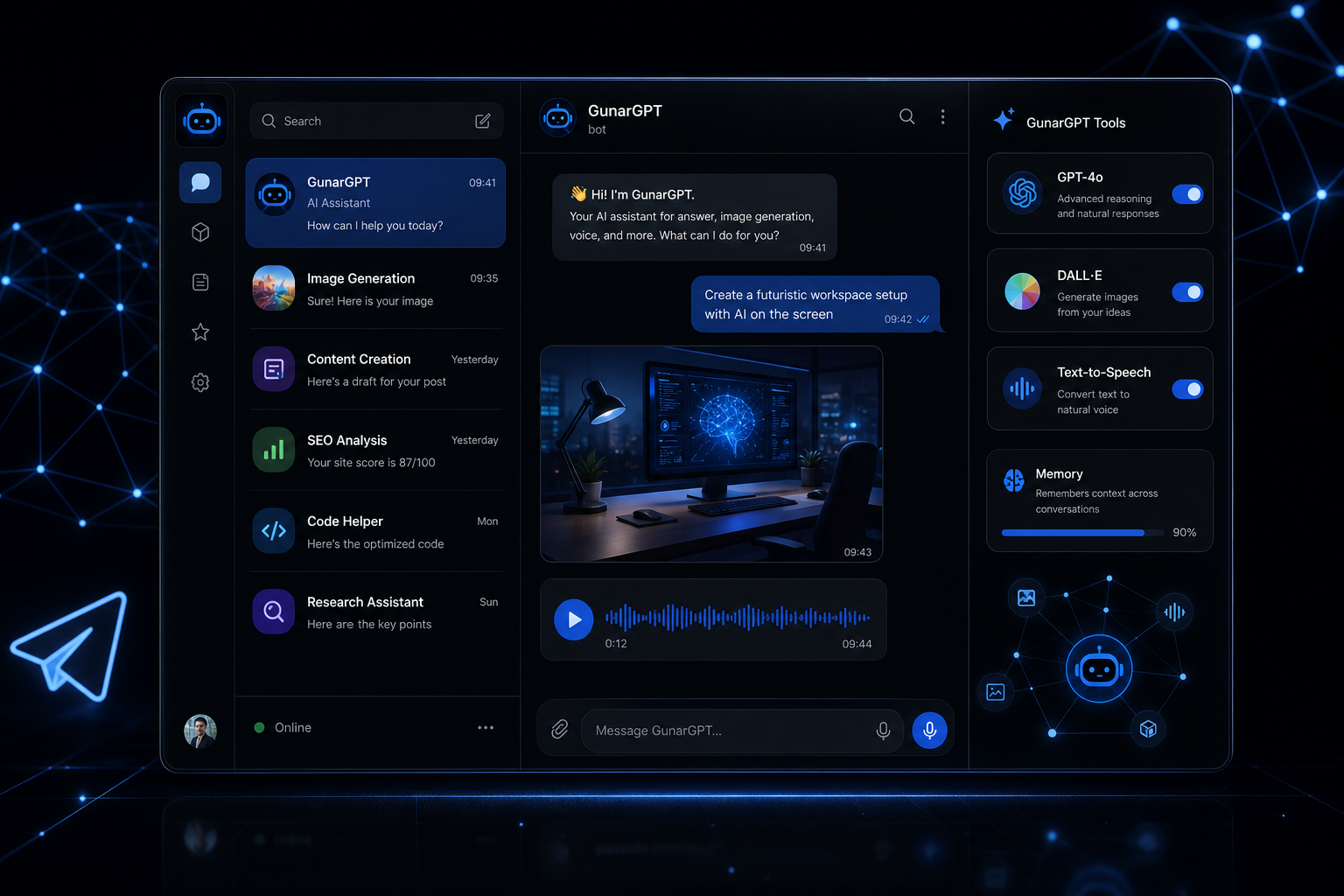This screenshot has width=1344, height=896.
Task: Click the GunarGPT robot logo in sidebar
Action: click(201, 120)
